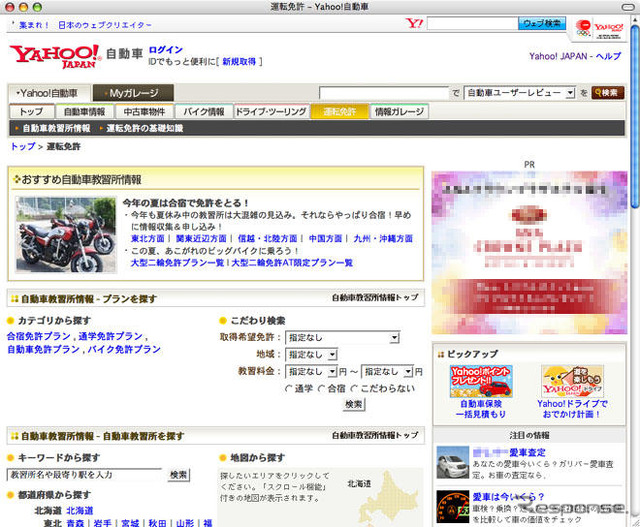Click the speedometer thumbnail for 愛車は今いくら

pyautogui.click(x=453, y=507)
